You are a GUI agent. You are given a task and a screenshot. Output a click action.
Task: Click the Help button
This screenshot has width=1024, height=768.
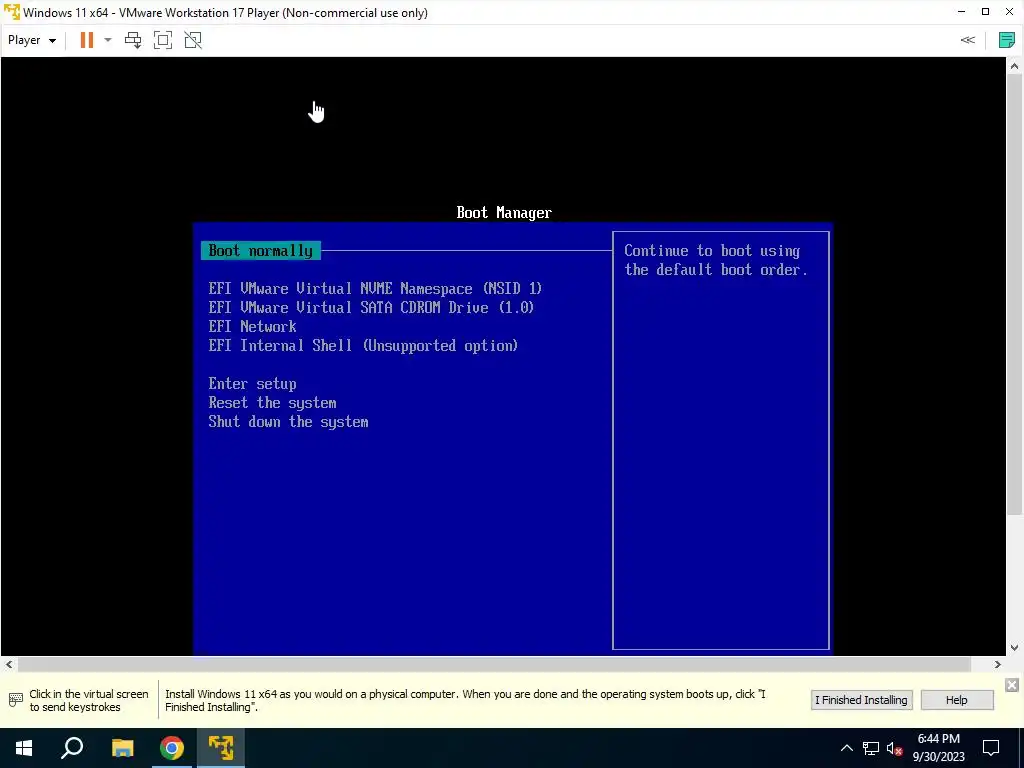[957, 700]
